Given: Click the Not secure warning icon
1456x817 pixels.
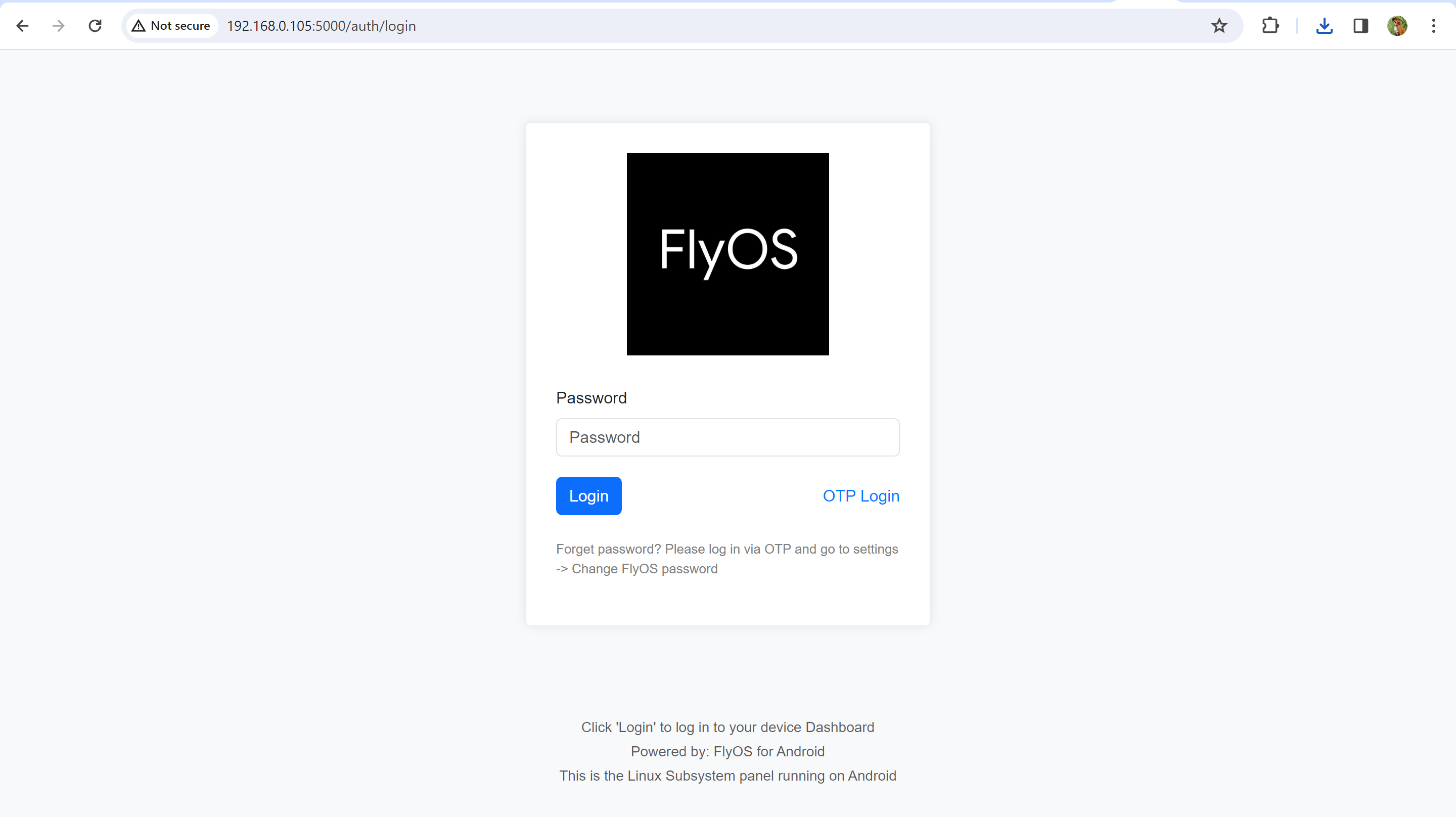Looking at the screenshot, I should [139, 25].
